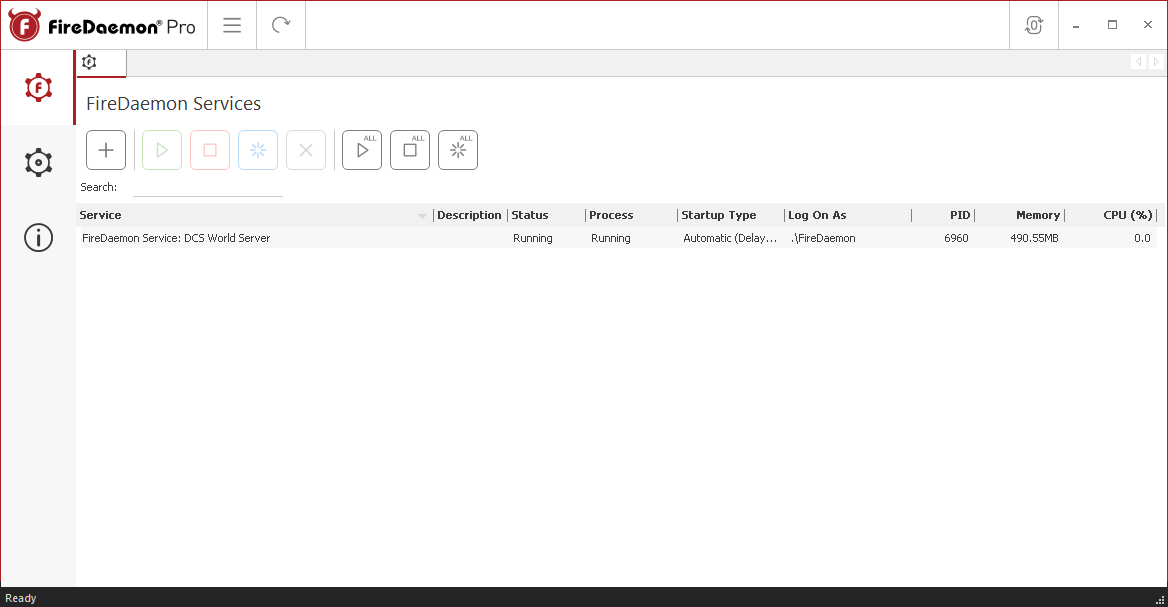1168x607 pixels.
Task: Click the Running value under the Status column
Action: click(x=533, y=238)
